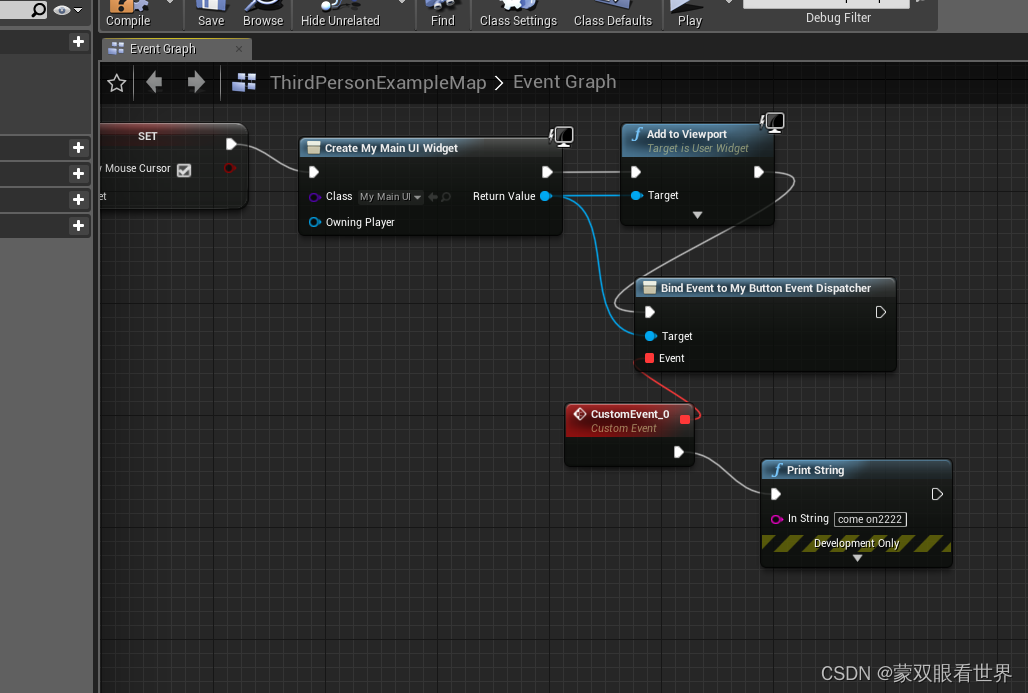This screenshot has height=693, width=1028.
Task: Click Browse in the toolbar
Action: point(263,14)
